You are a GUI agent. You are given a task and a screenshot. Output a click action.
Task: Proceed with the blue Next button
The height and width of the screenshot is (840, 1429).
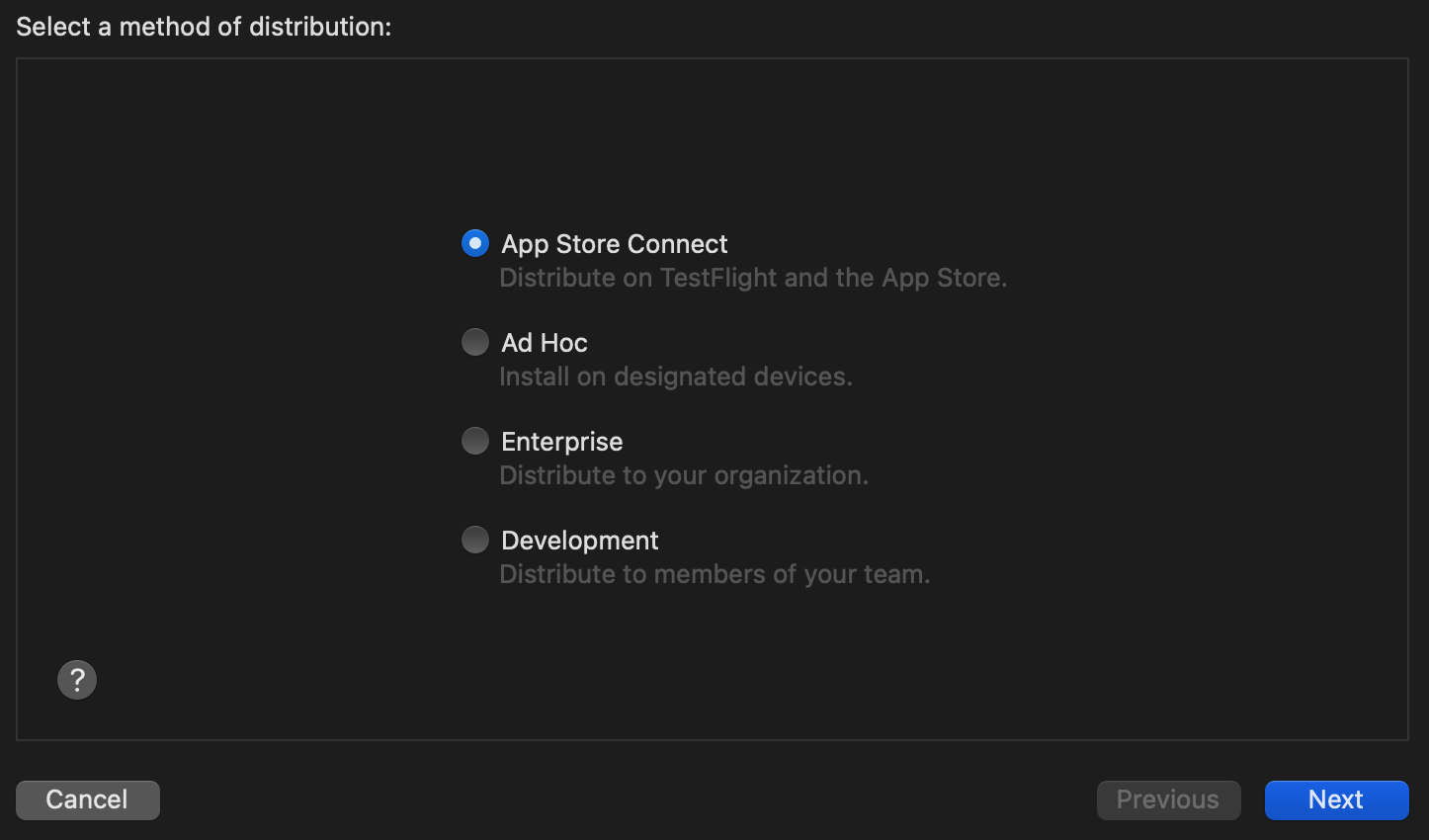[x=1336, y=799]
